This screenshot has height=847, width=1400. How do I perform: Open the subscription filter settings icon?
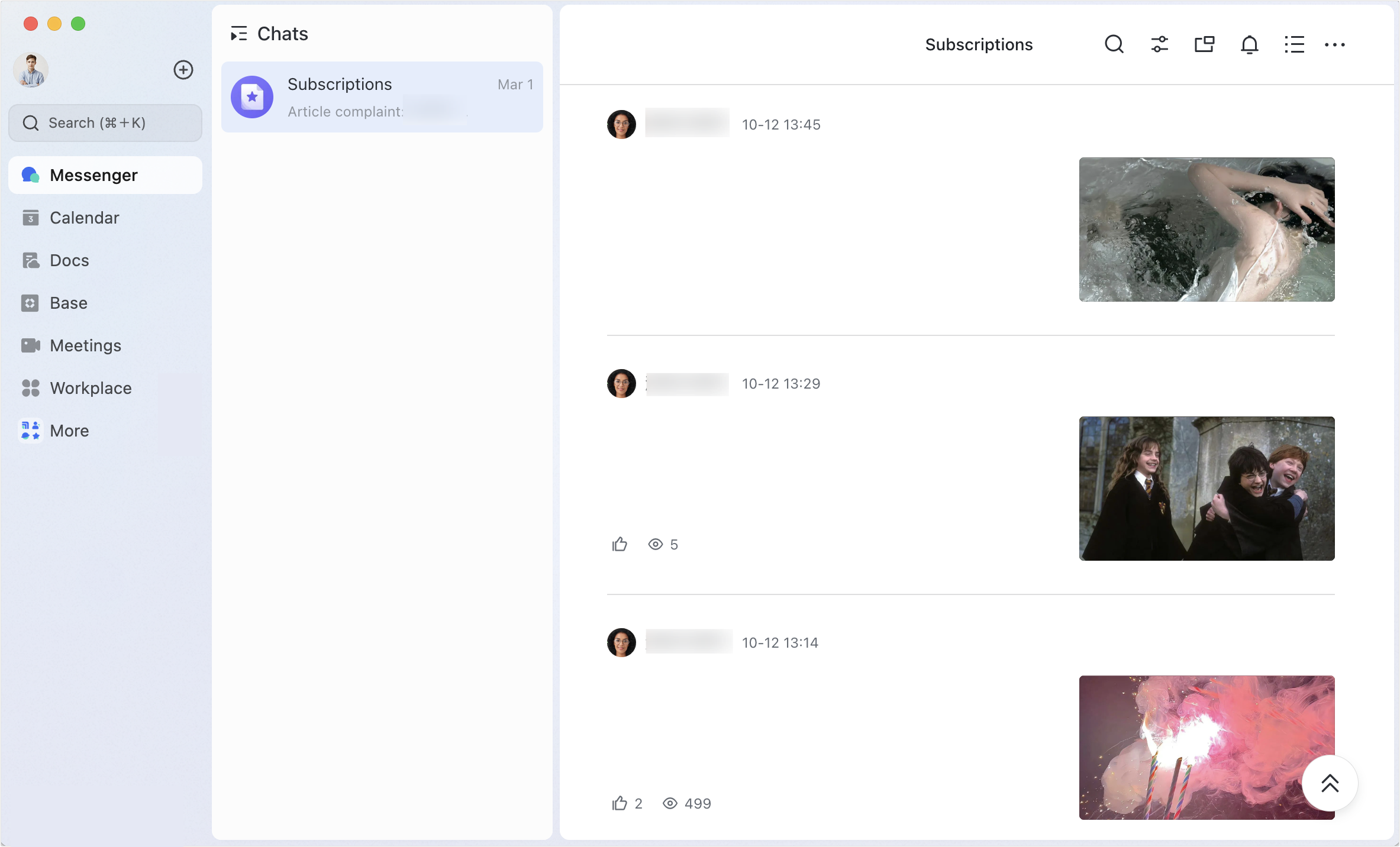coord(1159,44)
